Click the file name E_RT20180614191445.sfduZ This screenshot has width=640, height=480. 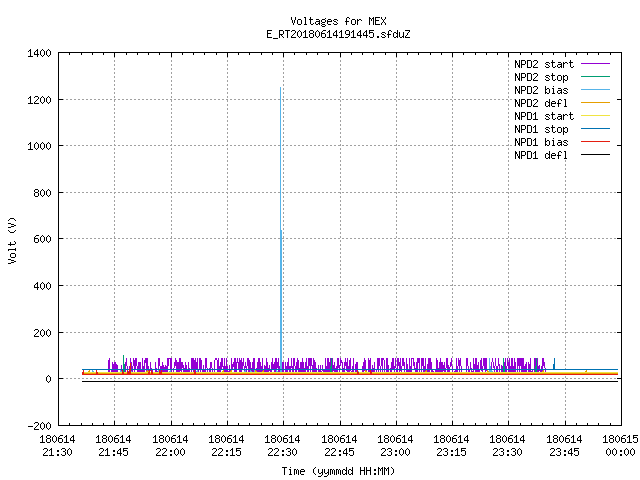(338, 34)
